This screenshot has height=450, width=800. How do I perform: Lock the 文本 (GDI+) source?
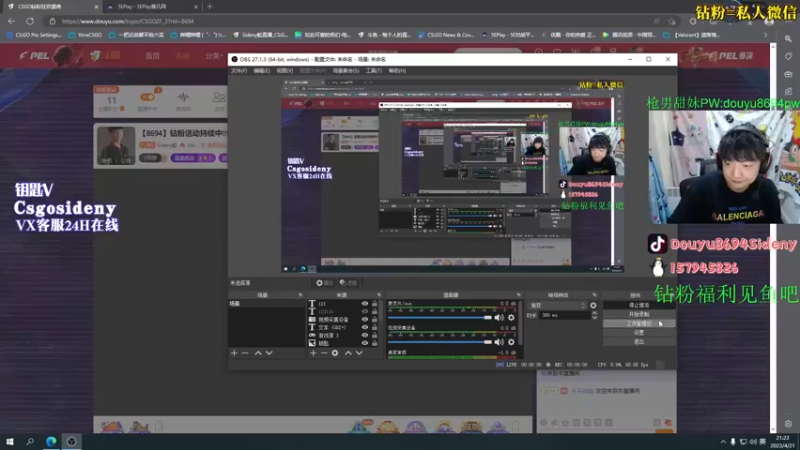[374, 327]
